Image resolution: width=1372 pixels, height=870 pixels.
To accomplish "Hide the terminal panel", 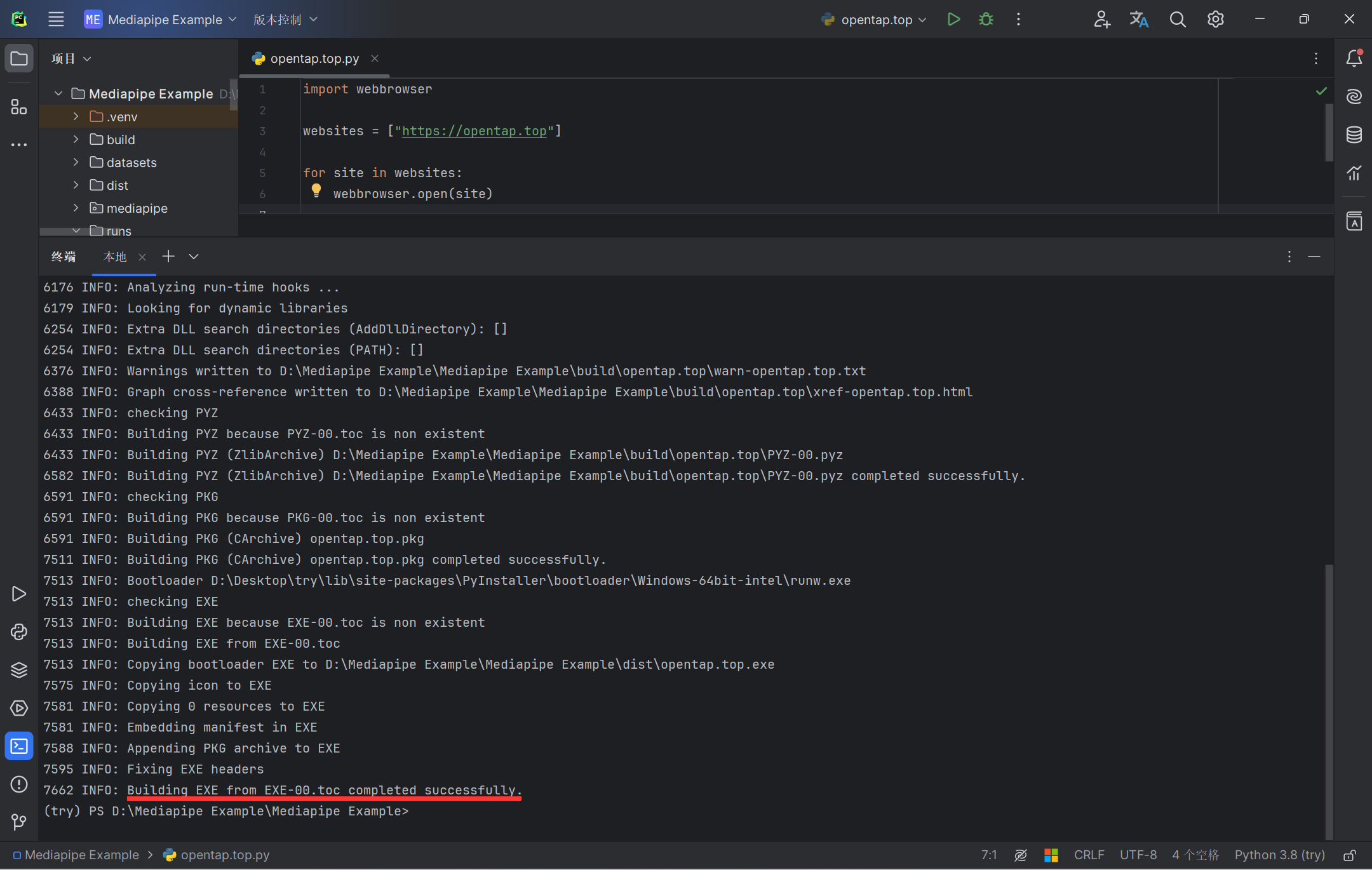I will tap(1314, 257).
